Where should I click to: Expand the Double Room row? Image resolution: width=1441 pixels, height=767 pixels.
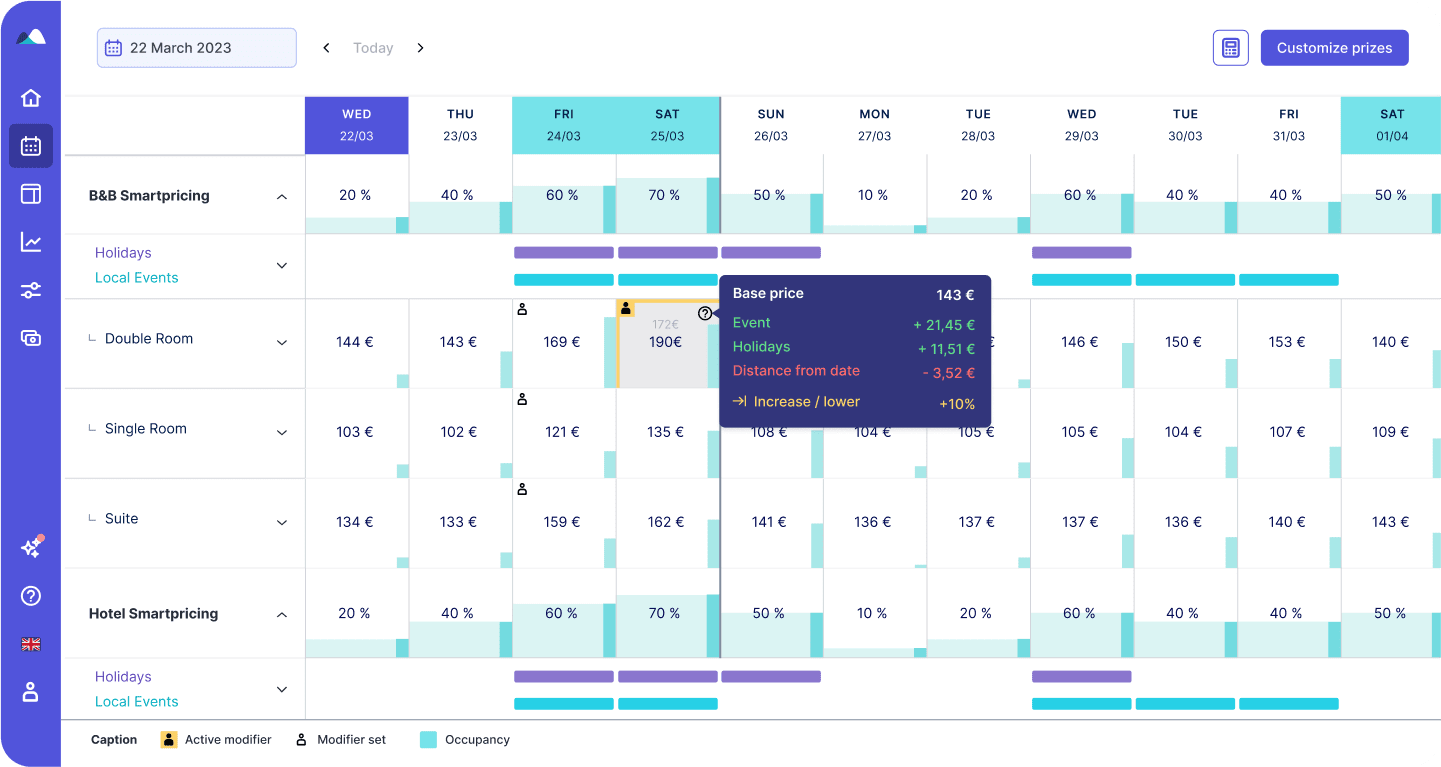tap(281, 339)
